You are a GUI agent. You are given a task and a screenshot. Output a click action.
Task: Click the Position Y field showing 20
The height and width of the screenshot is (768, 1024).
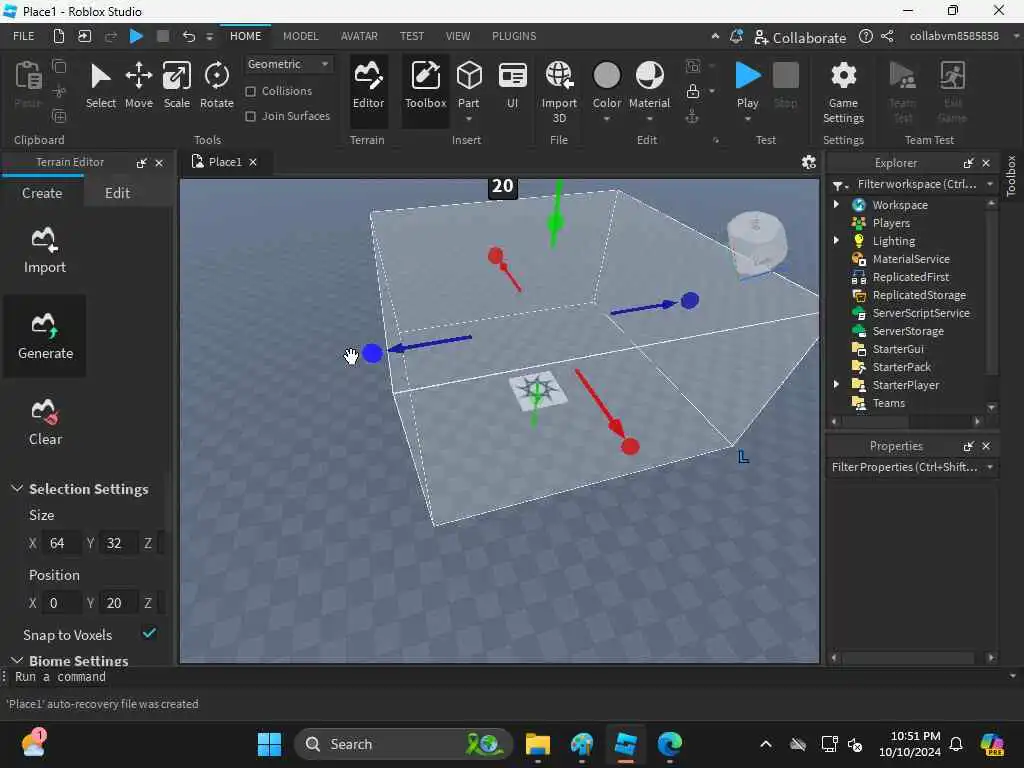click(x=118, y=602)
